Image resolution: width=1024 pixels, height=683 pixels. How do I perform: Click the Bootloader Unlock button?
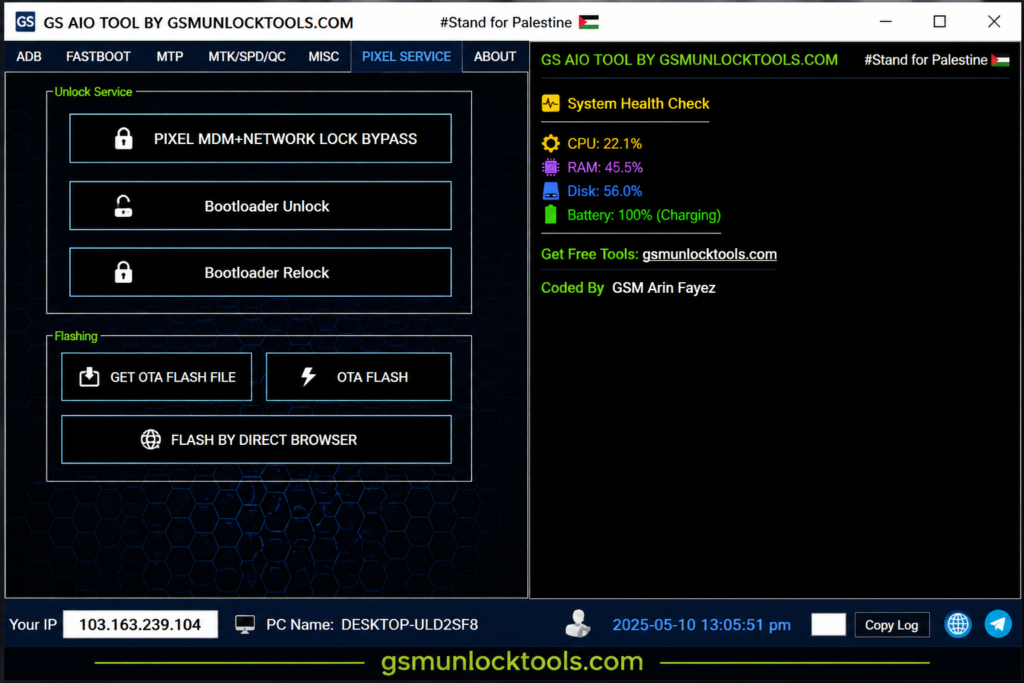coord(261,206)
